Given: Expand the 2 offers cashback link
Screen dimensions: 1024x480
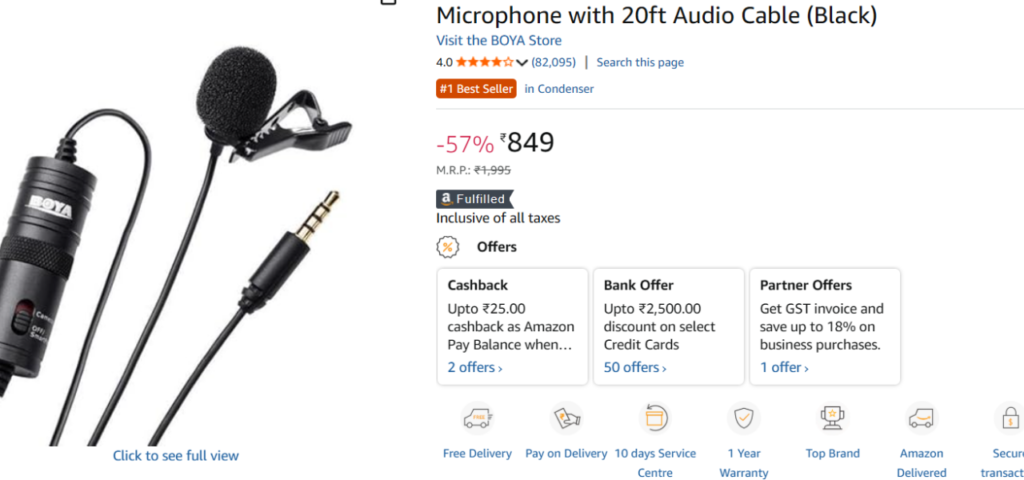Looking at the screenshot, I should click(x=475, y=367).
